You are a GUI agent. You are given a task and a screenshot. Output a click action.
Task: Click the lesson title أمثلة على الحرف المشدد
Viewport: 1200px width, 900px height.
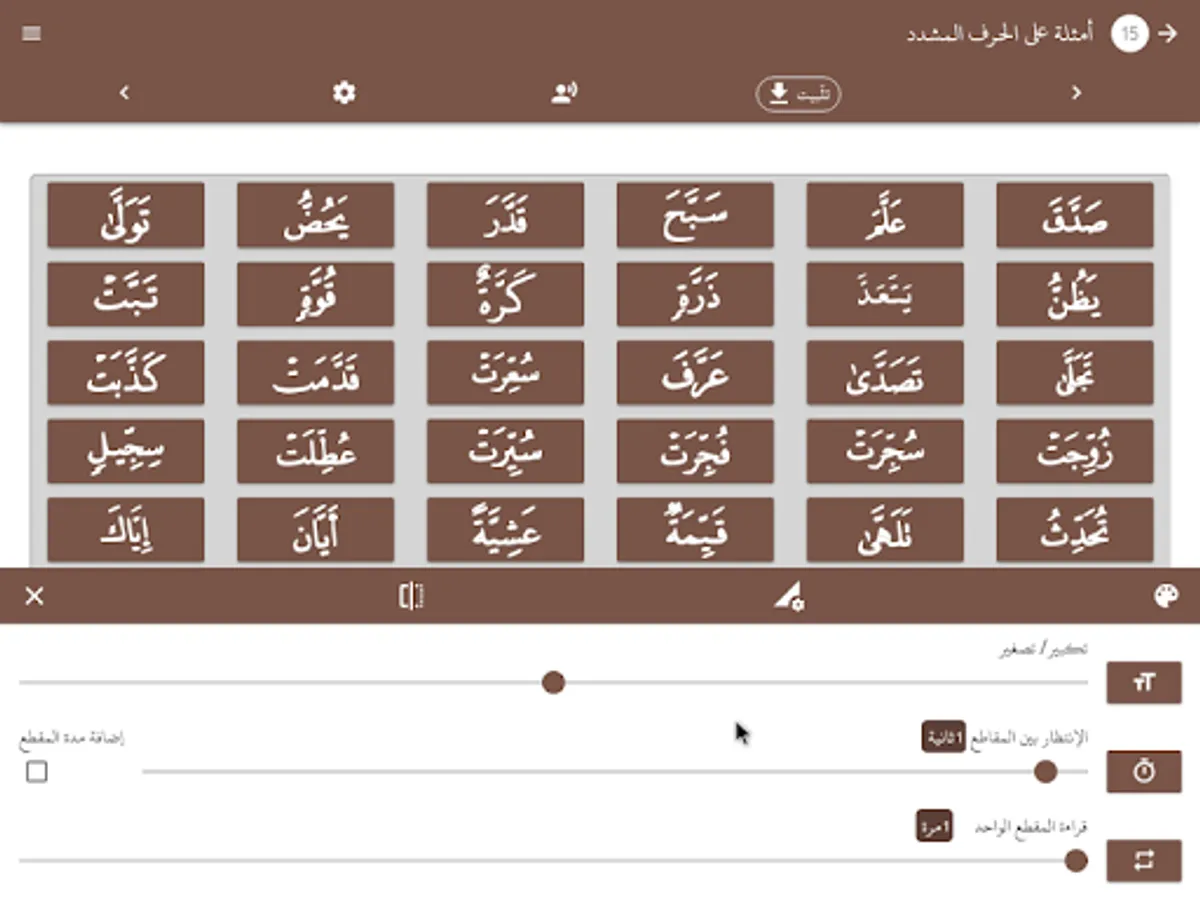click(1000, 34)
